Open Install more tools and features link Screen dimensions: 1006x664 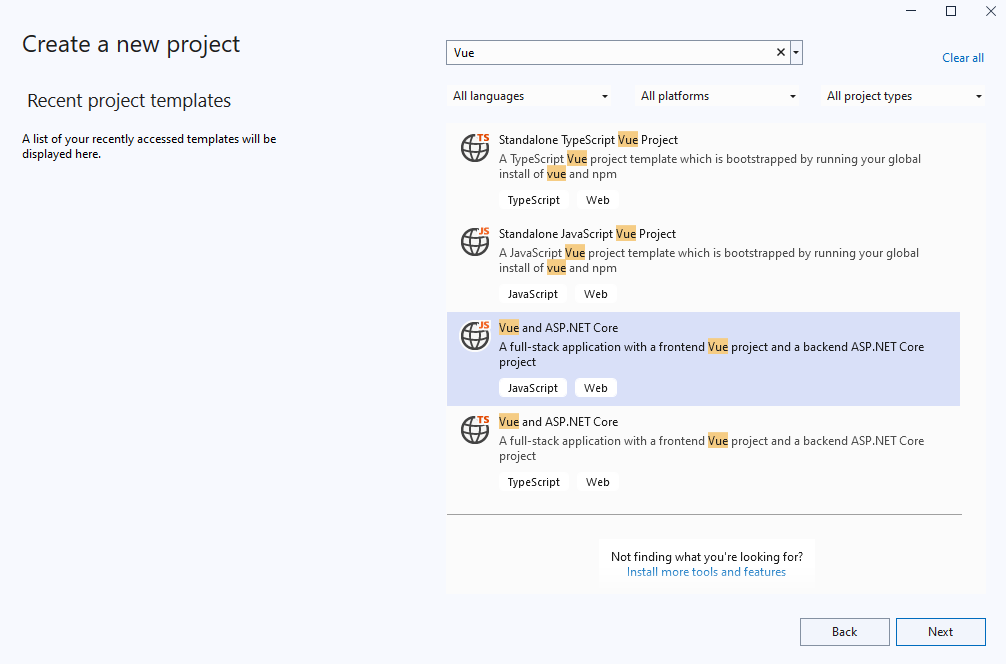(706, 572)
